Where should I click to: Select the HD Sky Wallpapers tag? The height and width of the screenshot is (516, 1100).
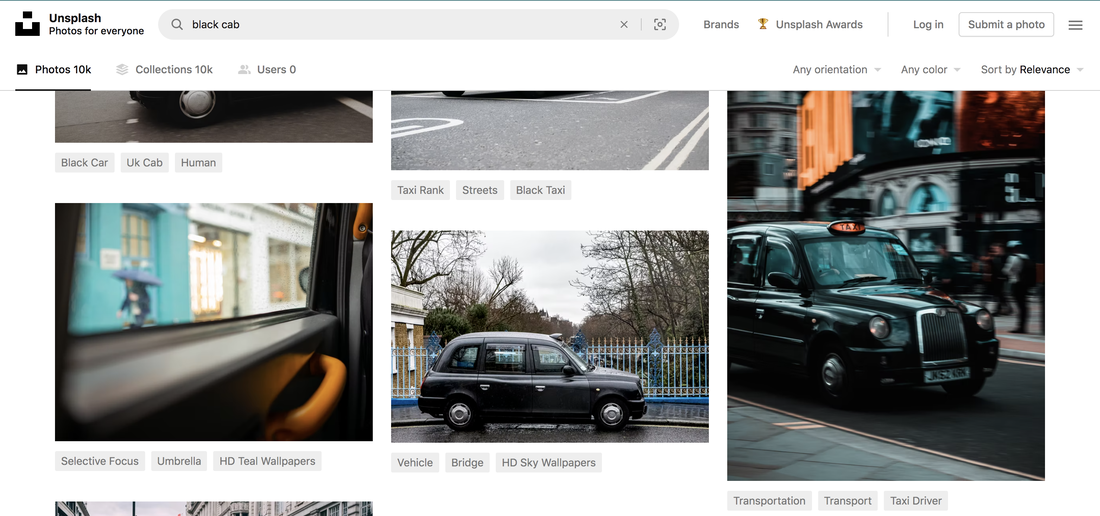point(549,463)
